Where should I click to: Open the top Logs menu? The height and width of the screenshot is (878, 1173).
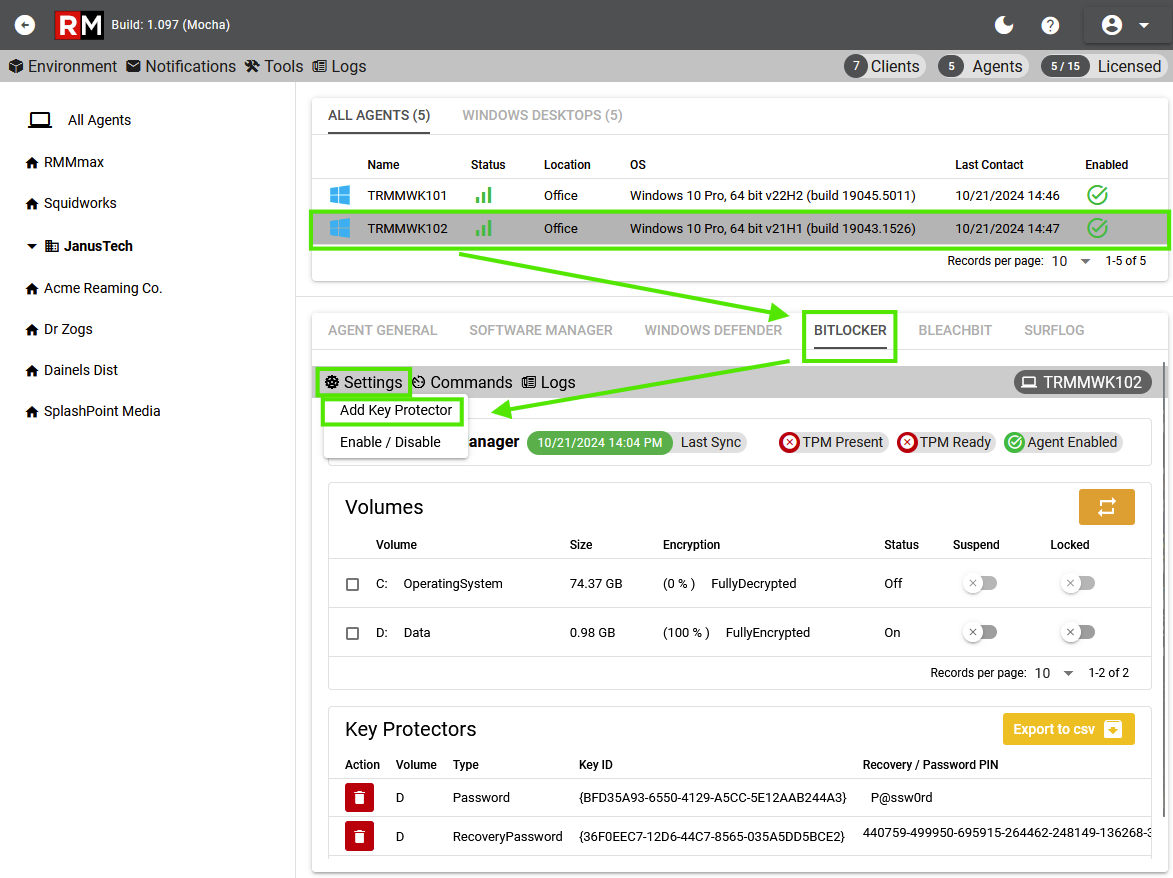pyautogui.click(x=339, y=67)
